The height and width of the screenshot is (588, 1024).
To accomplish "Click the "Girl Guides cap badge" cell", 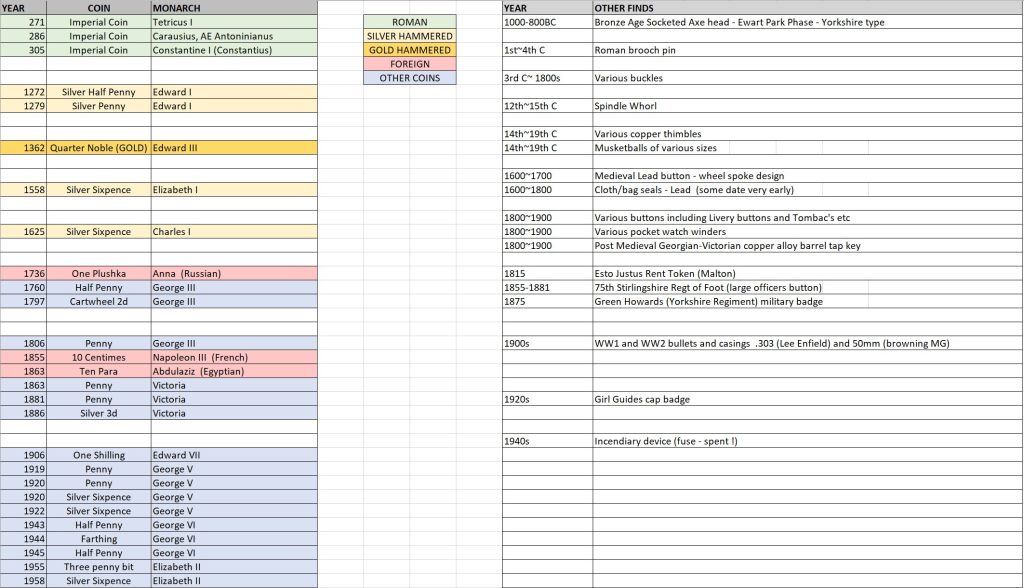I will pyautogui.click(x=808, y=399).
